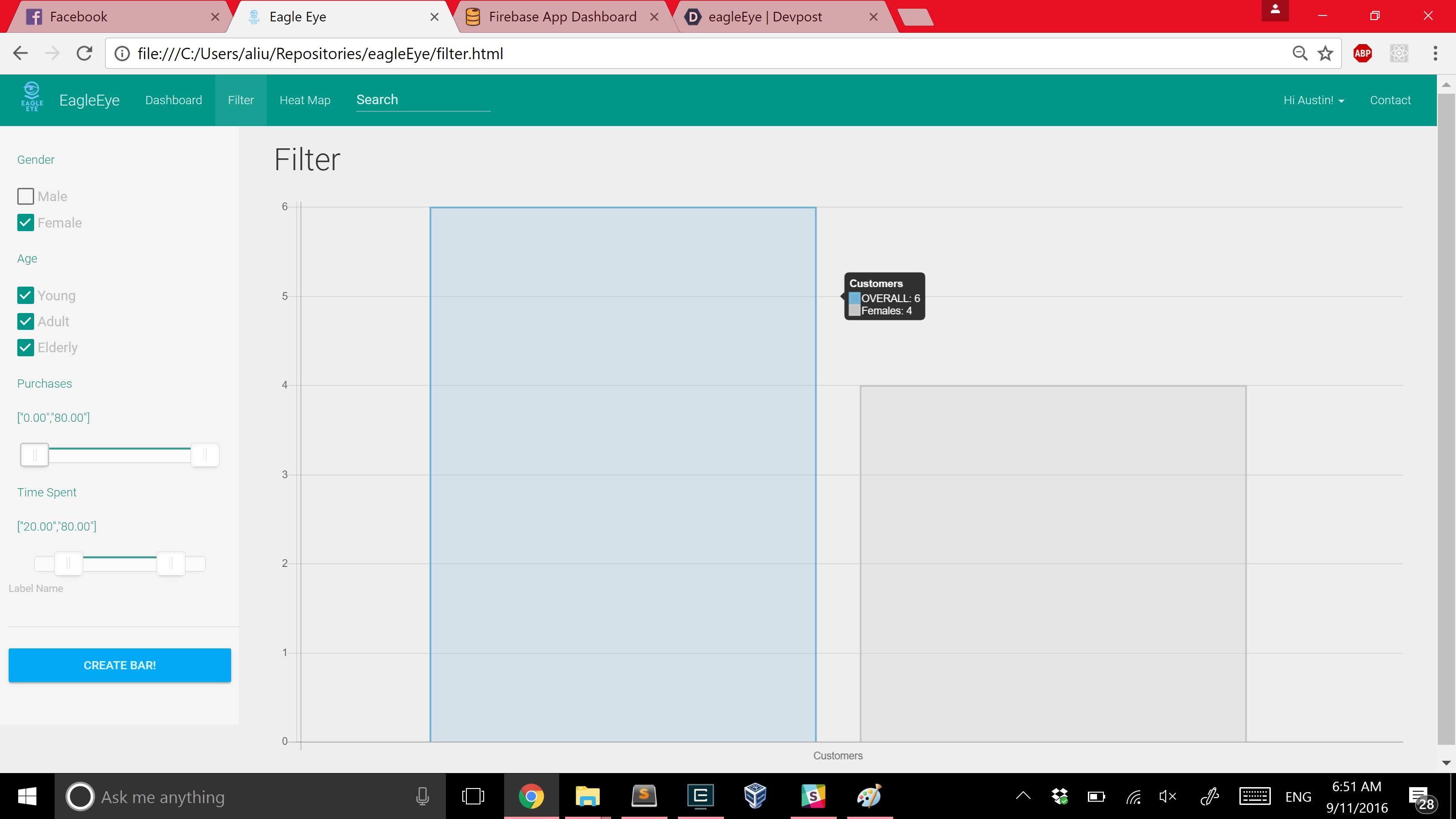Open the React DevTools extension icon
The height and width of the screenshot is (819, 1456).
click(1398, 54)
